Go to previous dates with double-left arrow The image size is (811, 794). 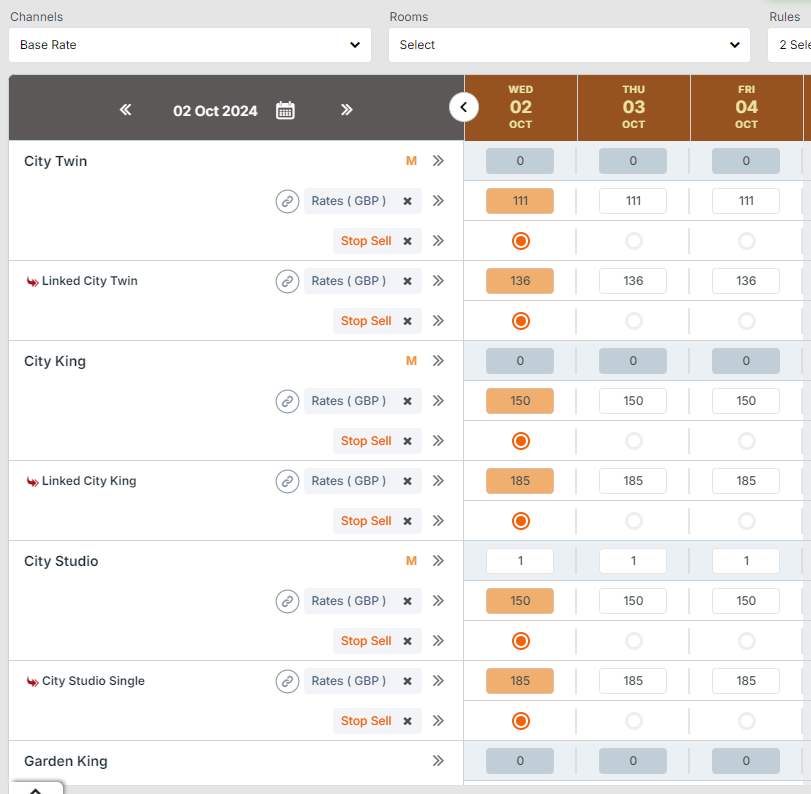126,110
